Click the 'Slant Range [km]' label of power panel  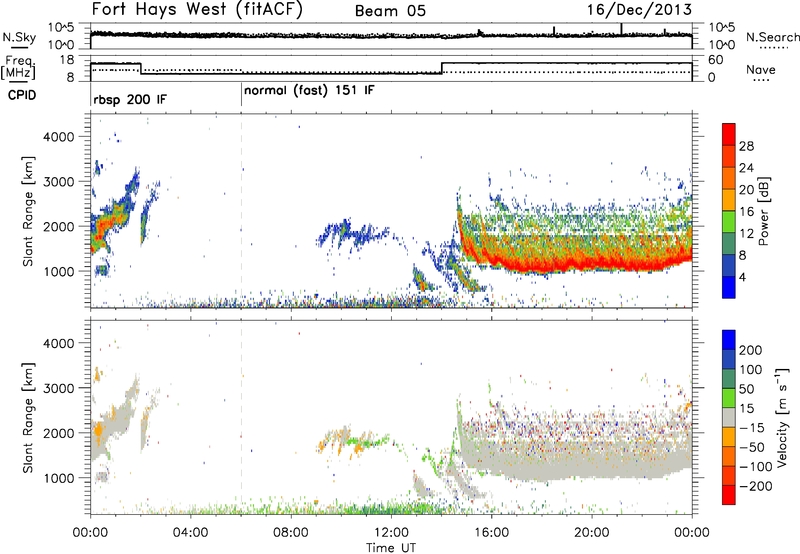pyautogui.click(x=28, y=211)
